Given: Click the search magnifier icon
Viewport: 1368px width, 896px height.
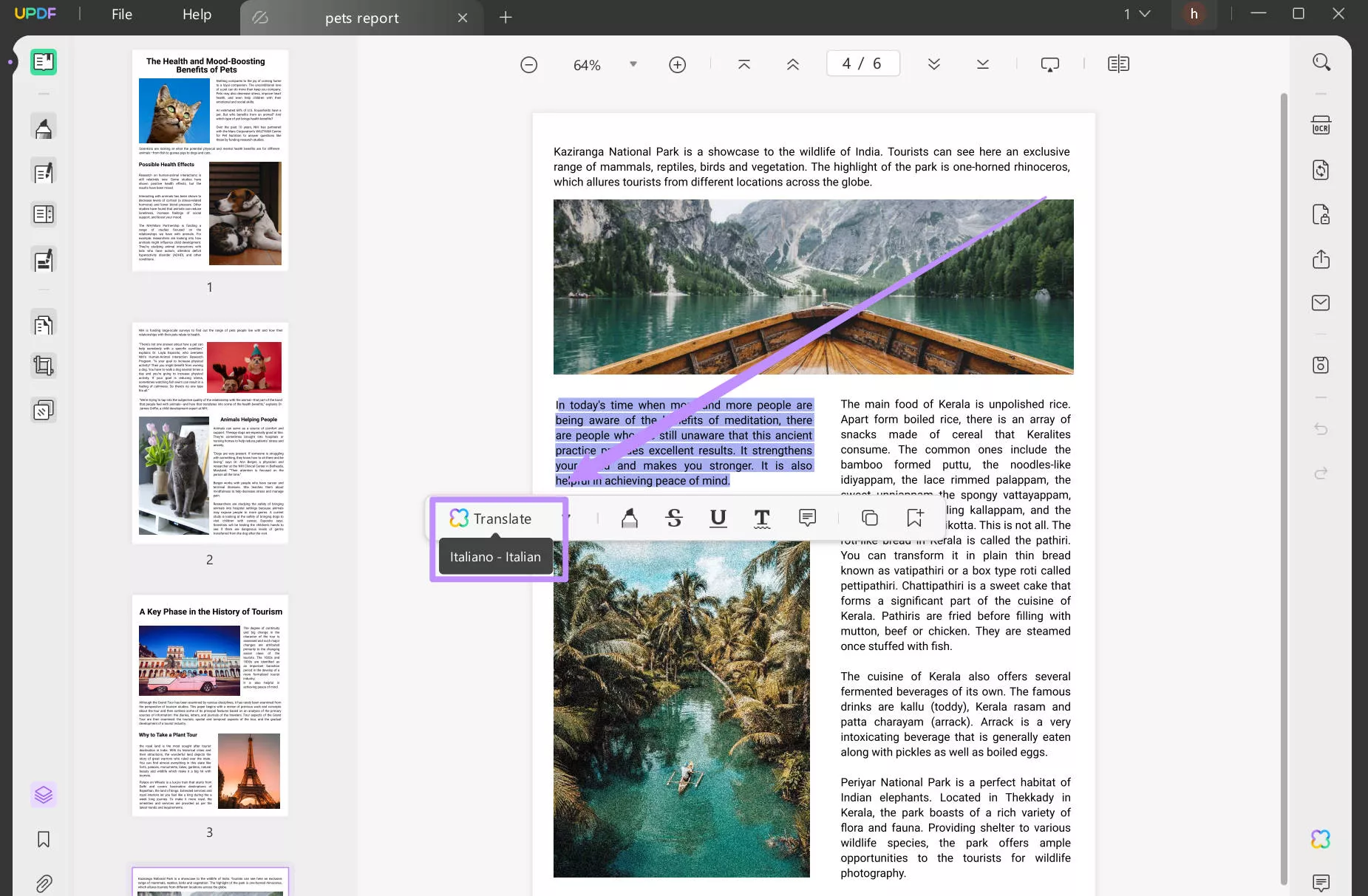Looking at the screenshot, I should pyautogui.click(x=1321, y=62).
